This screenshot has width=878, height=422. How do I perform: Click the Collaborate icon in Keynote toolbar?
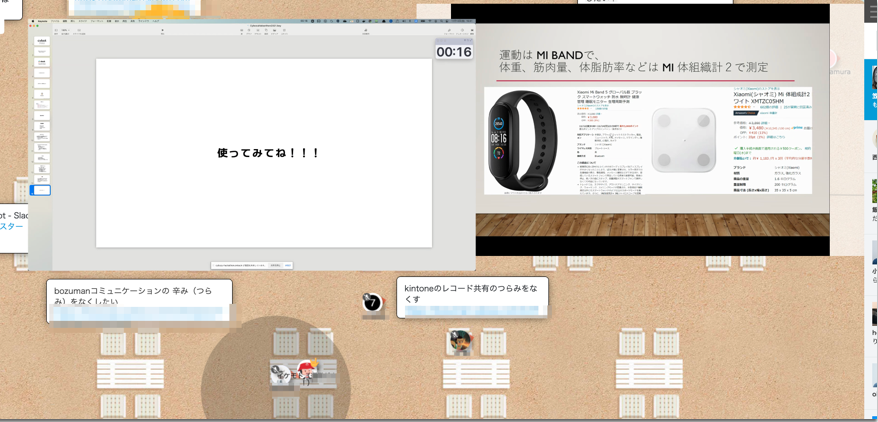pyautogui.click(x=366, y=31)
